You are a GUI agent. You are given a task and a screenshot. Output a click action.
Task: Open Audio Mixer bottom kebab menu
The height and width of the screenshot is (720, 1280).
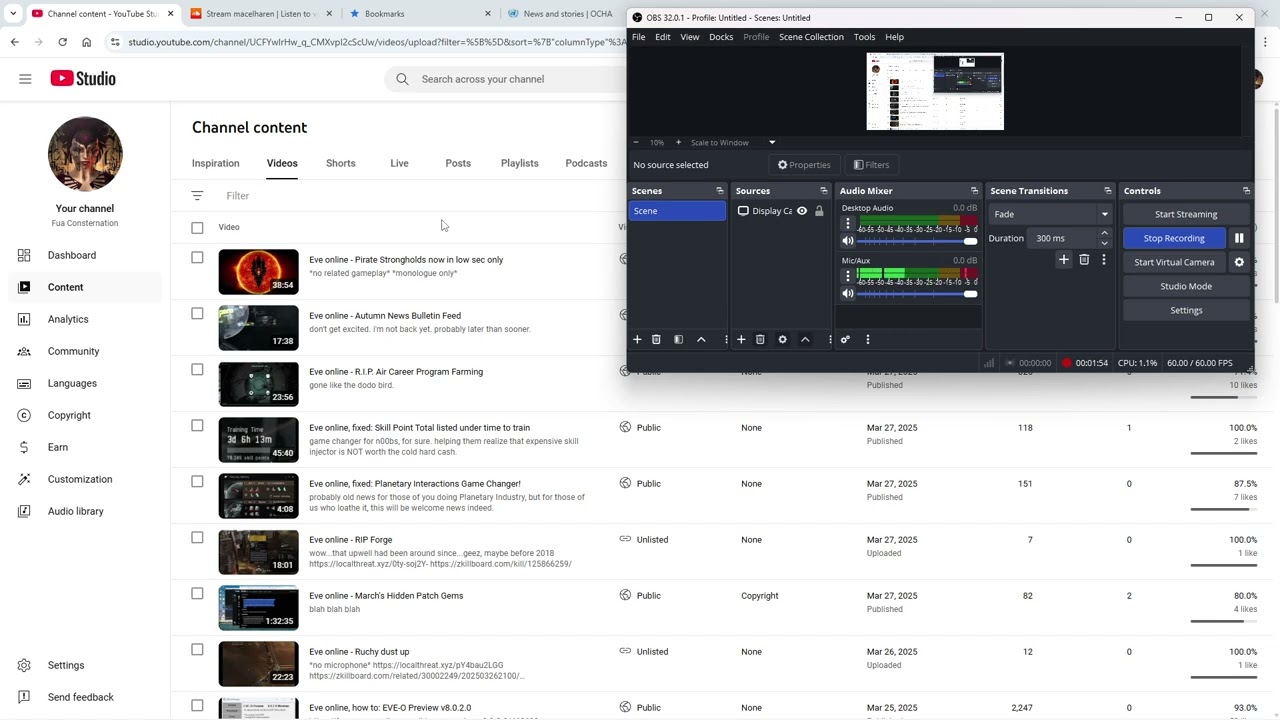(x=868, y=340)
